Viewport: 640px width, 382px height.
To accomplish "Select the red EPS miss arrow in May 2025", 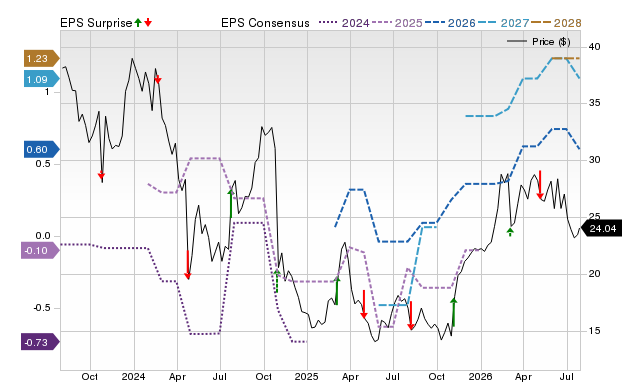I will (364, 304).
